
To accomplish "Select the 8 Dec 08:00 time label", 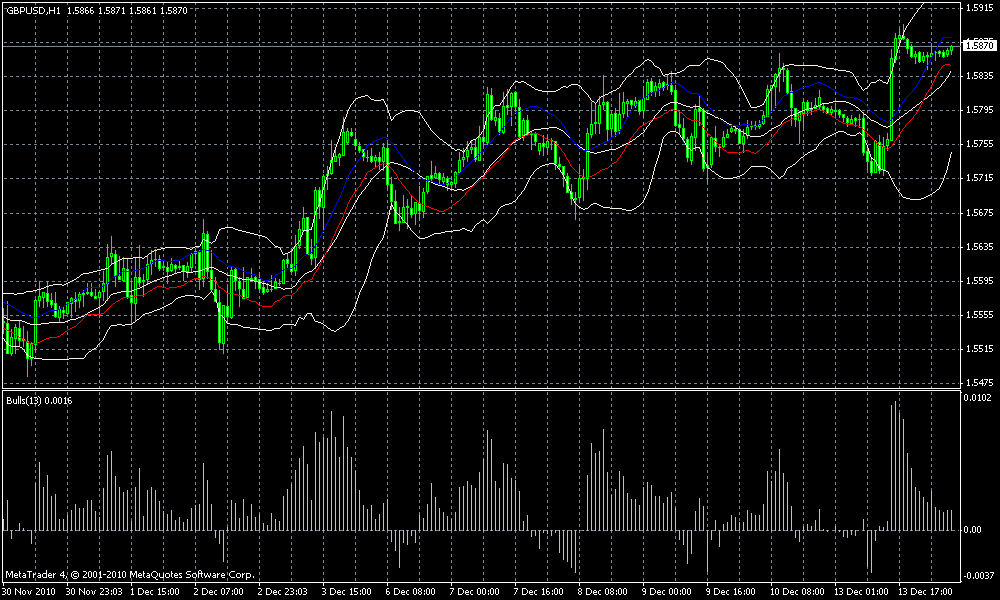I will [602, 592].
